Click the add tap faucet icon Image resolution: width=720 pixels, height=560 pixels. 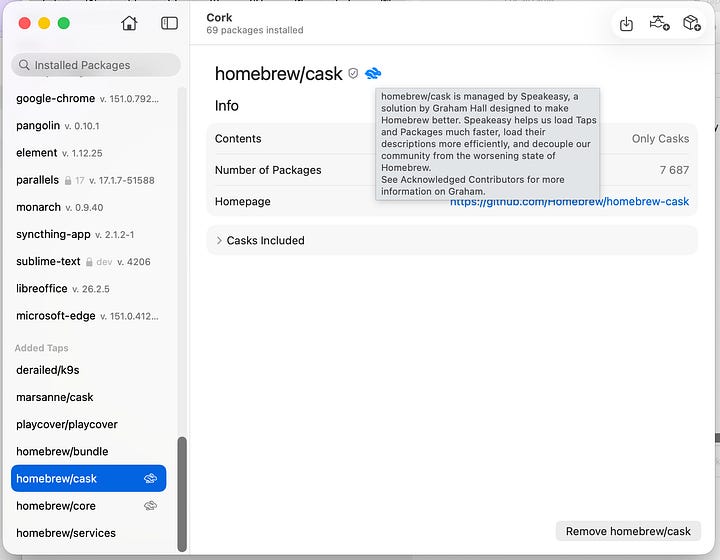[659, 23]
